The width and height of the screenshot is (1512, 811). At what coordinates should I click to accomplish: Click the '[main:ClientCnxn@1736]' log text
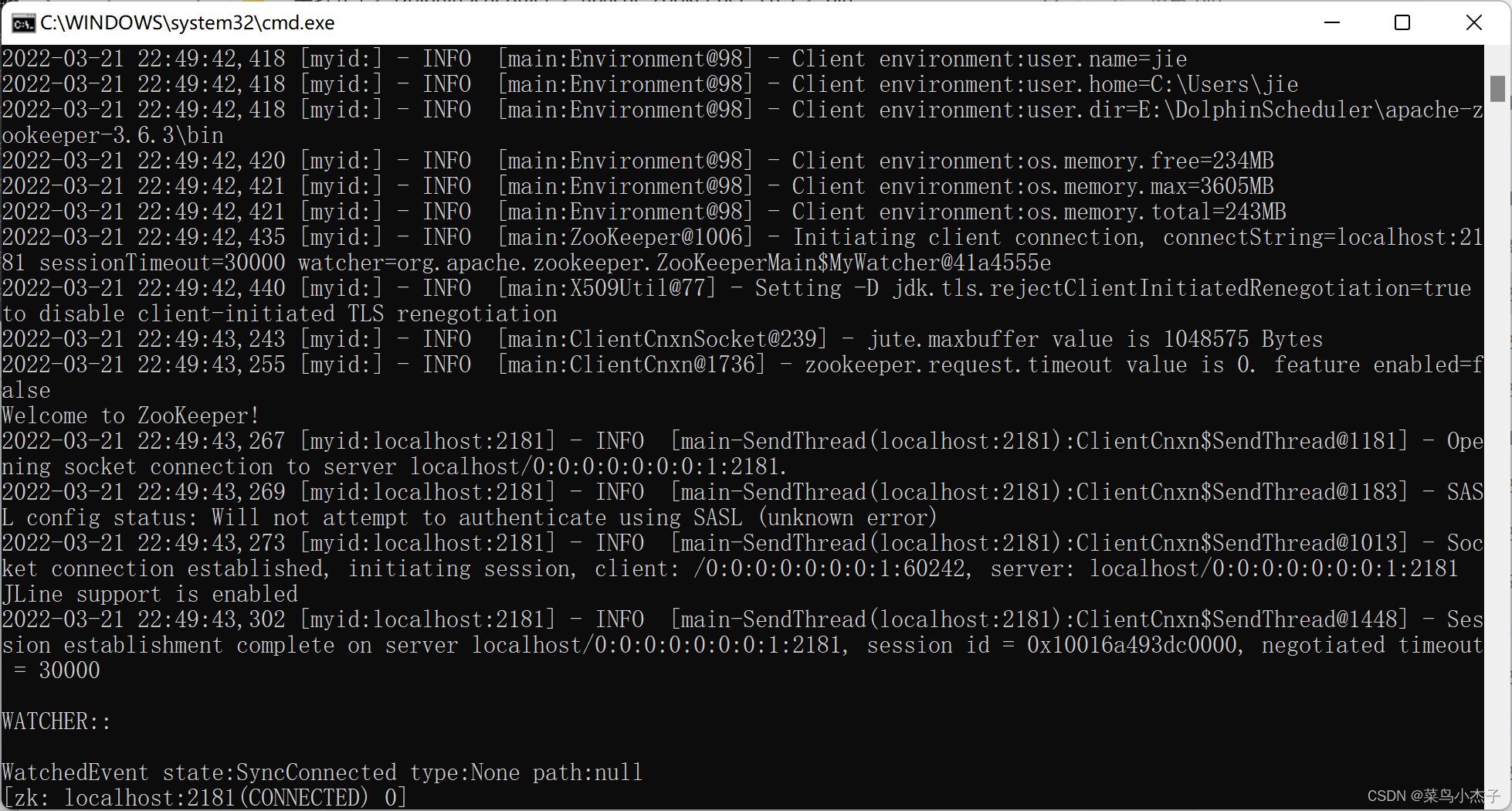click(x=631, y=365)
